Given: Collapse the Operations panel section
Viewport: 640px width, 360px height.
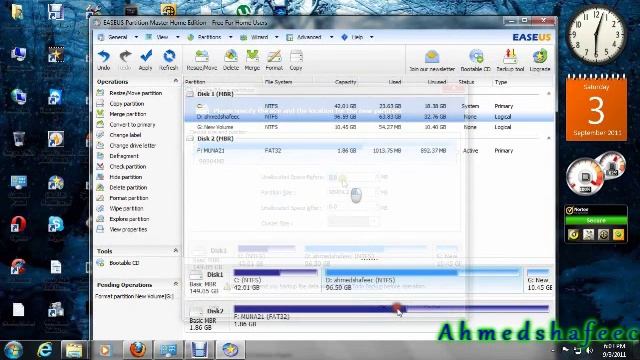Looking at the screenshot, I should pos(176,81).
